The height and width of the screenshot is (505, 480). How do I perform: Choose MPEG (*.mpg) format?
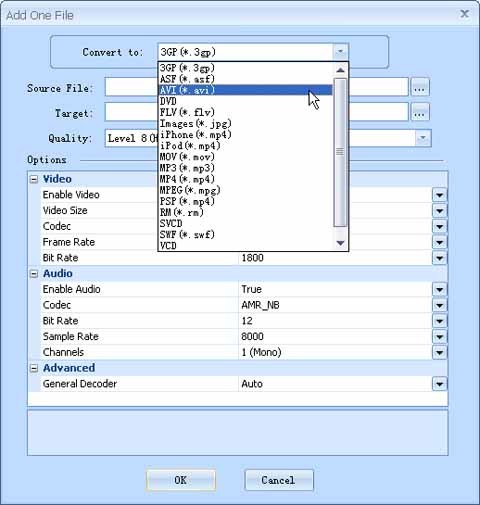tap(246, 190)
